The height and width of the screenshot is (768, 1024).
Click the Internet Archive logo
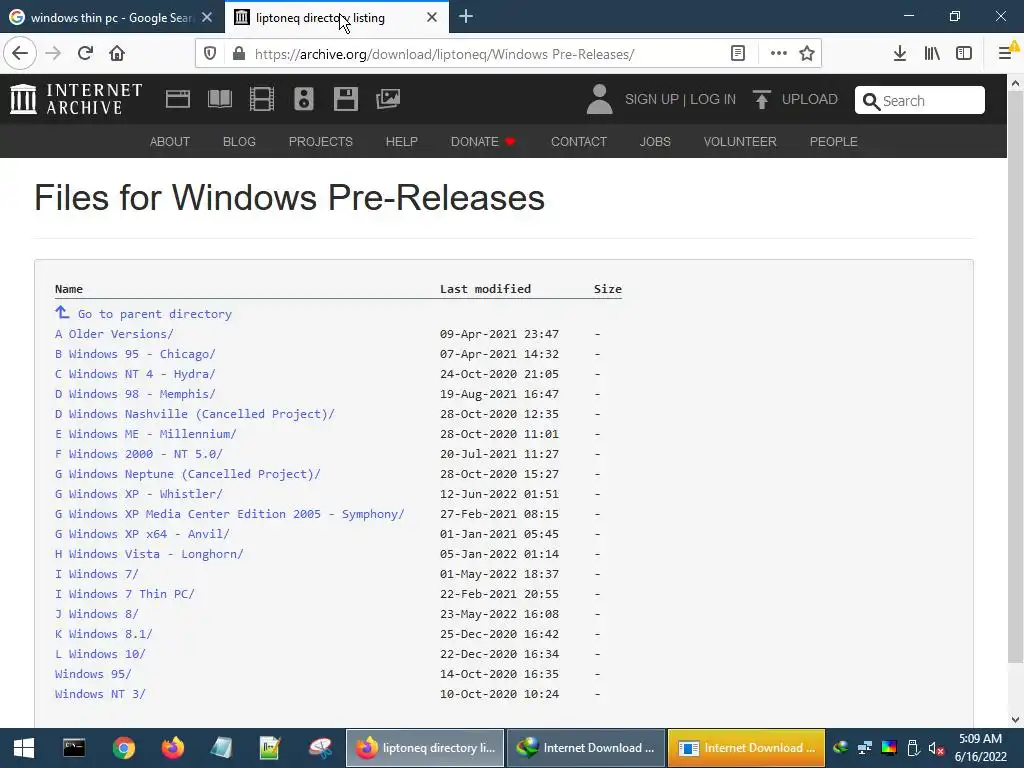coord(76,99)
